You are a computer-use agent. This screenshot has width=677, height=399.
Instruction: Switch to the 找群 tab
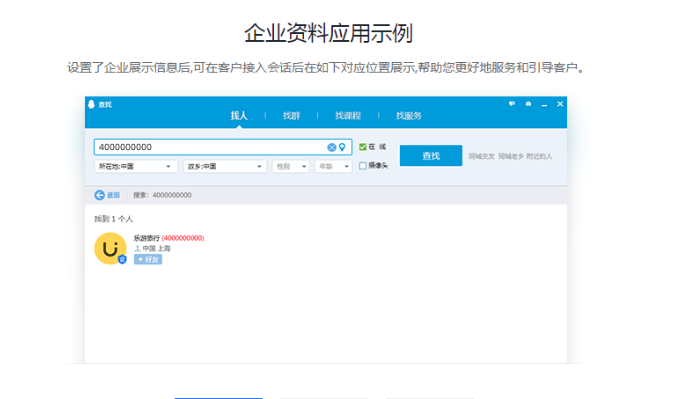click(291, 116)
